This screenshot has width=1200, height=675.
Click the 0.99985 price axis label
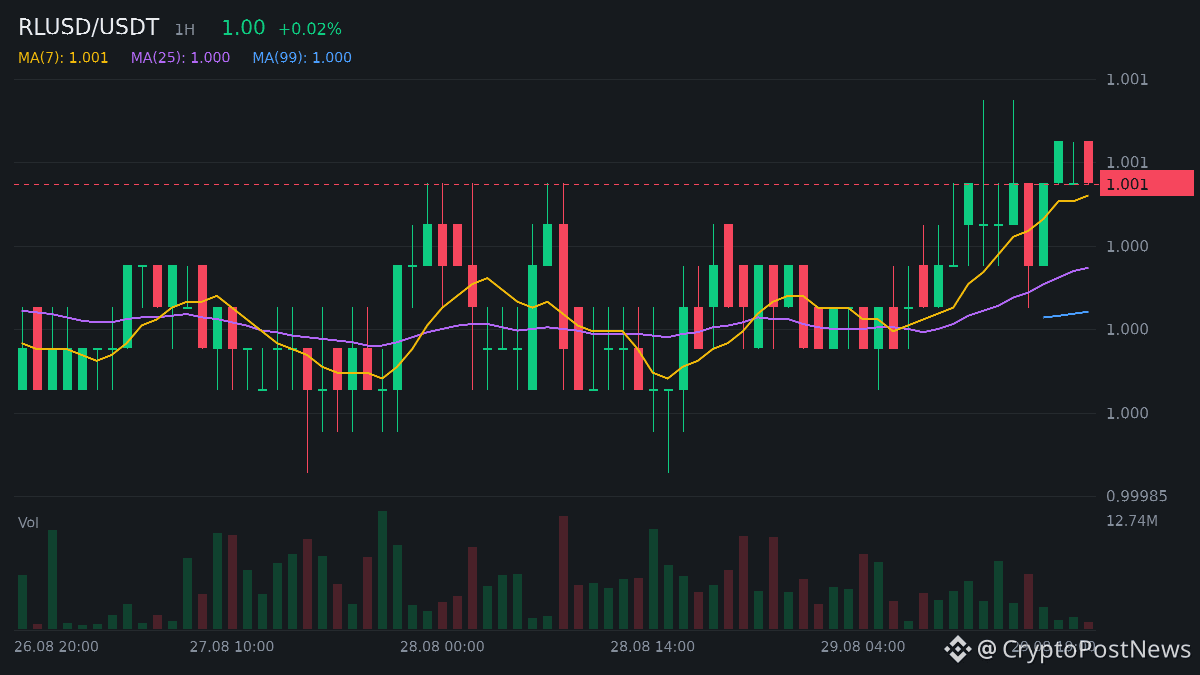tap(1137, 496)
